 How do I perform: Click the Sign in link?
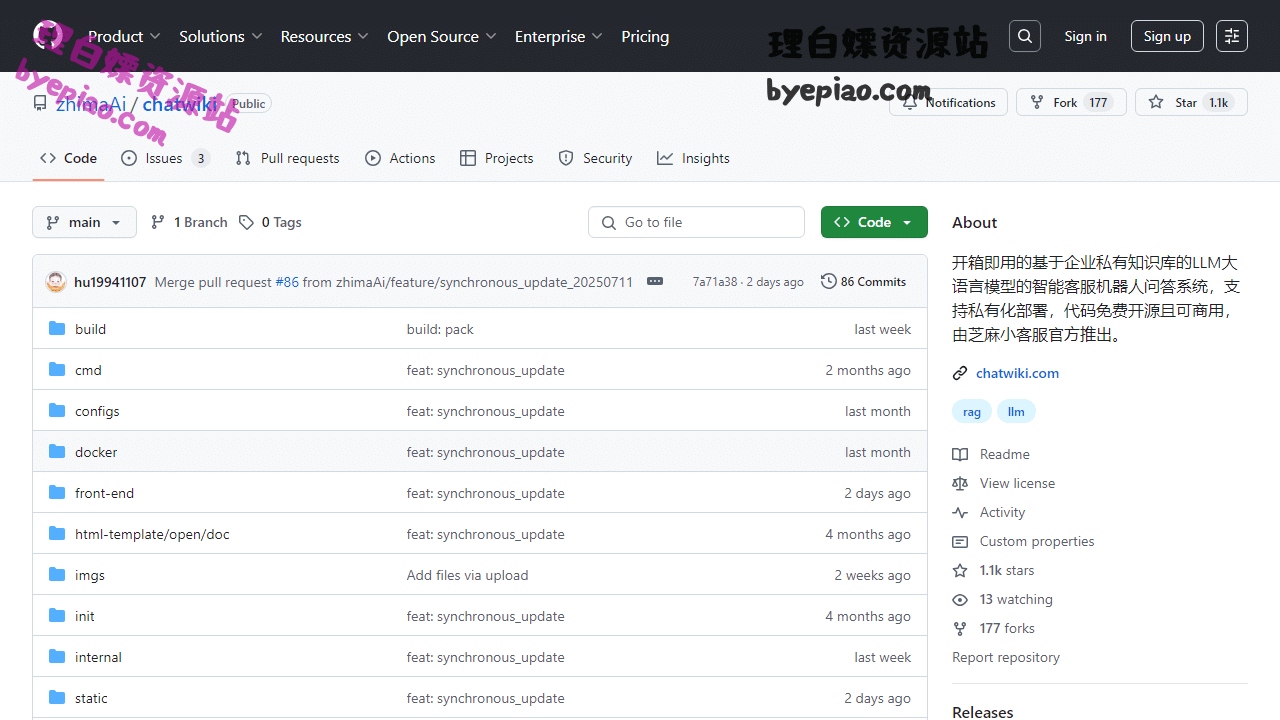tap(1085, 36)
